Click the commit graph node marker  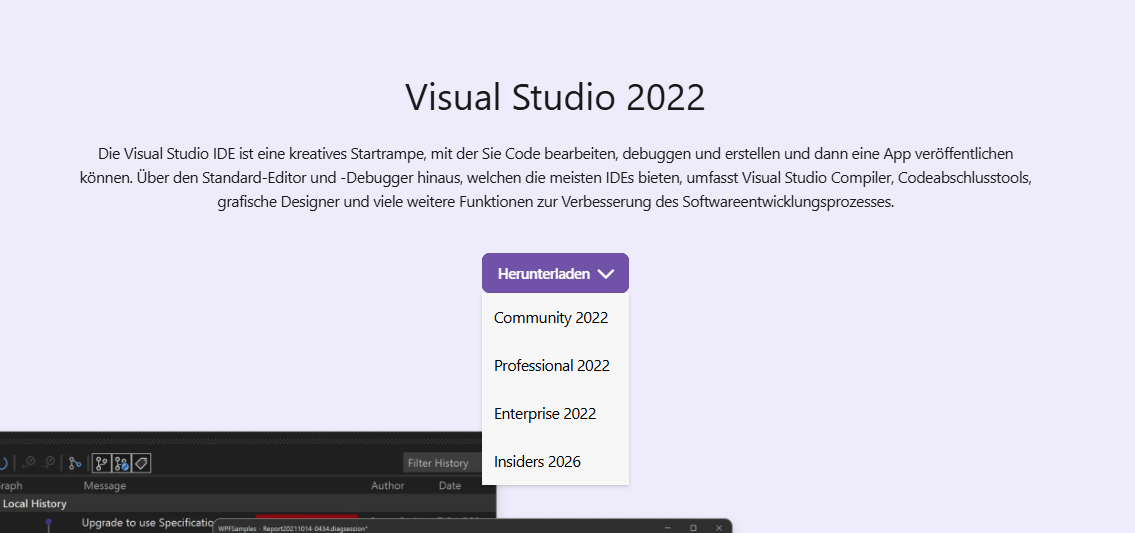click(x=48, y=523)
